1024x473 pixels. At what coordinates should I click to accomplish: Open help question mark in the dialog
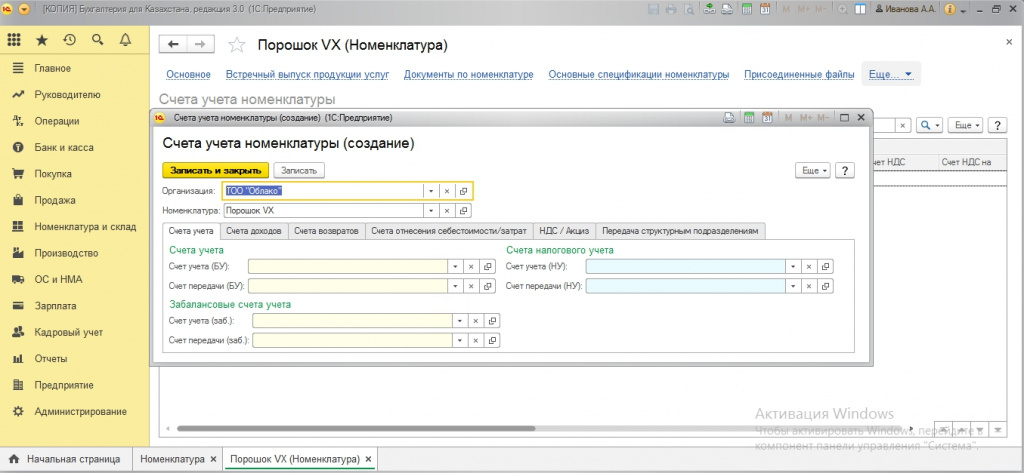coord(845,170)
